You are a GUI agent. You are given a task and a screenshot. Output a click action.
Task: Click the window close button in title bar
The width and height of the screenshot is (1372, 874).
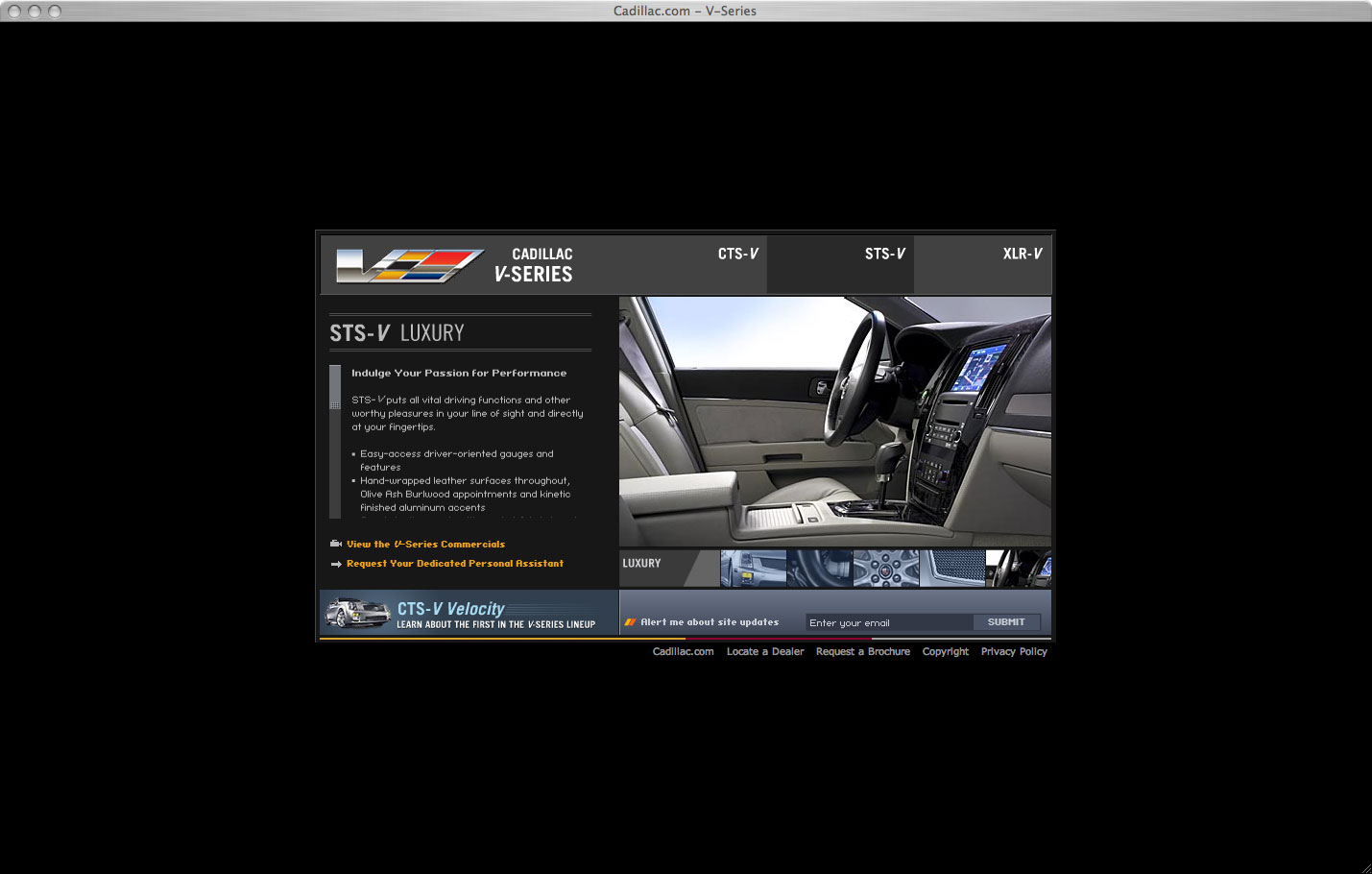[x=14, y=12]
